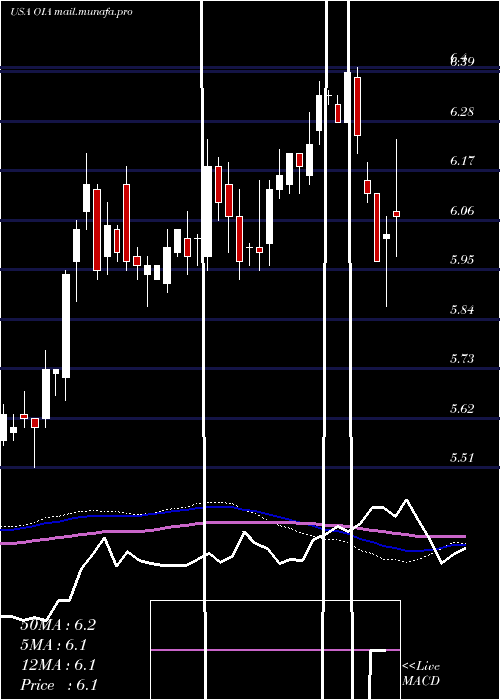
Task: Click the 5MA : 6.1 legend value
Action: (x=54, y=645)
